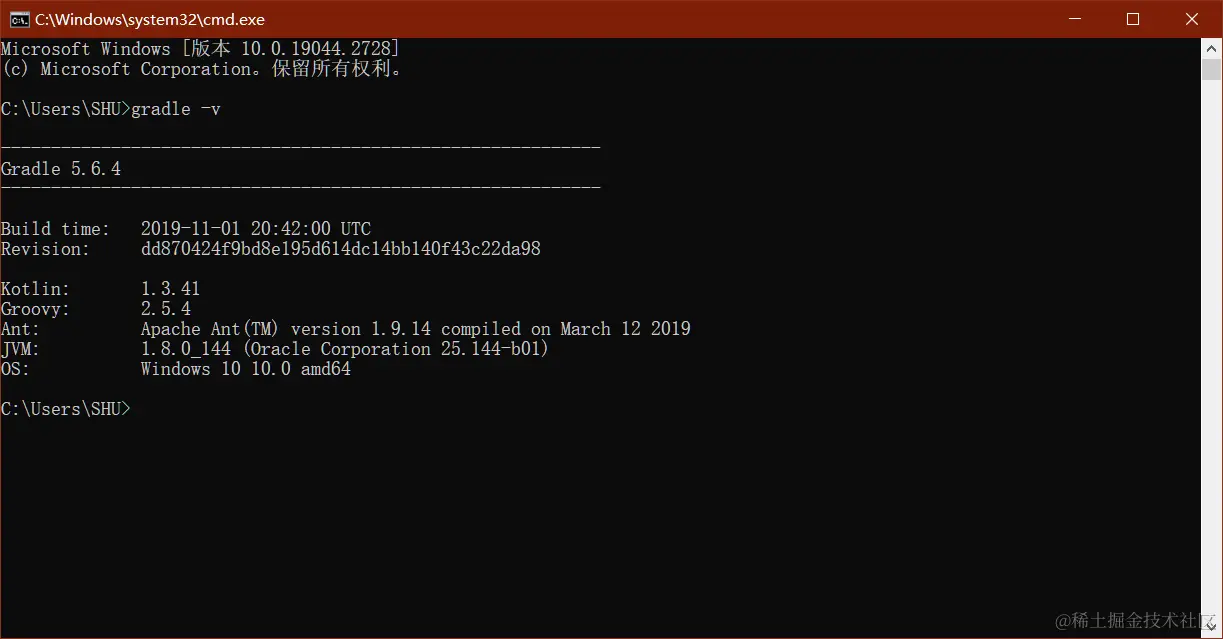Click the OS value Windows 10 10.0 amd64
Screen dimensions: 1223x639
[246, 369]
